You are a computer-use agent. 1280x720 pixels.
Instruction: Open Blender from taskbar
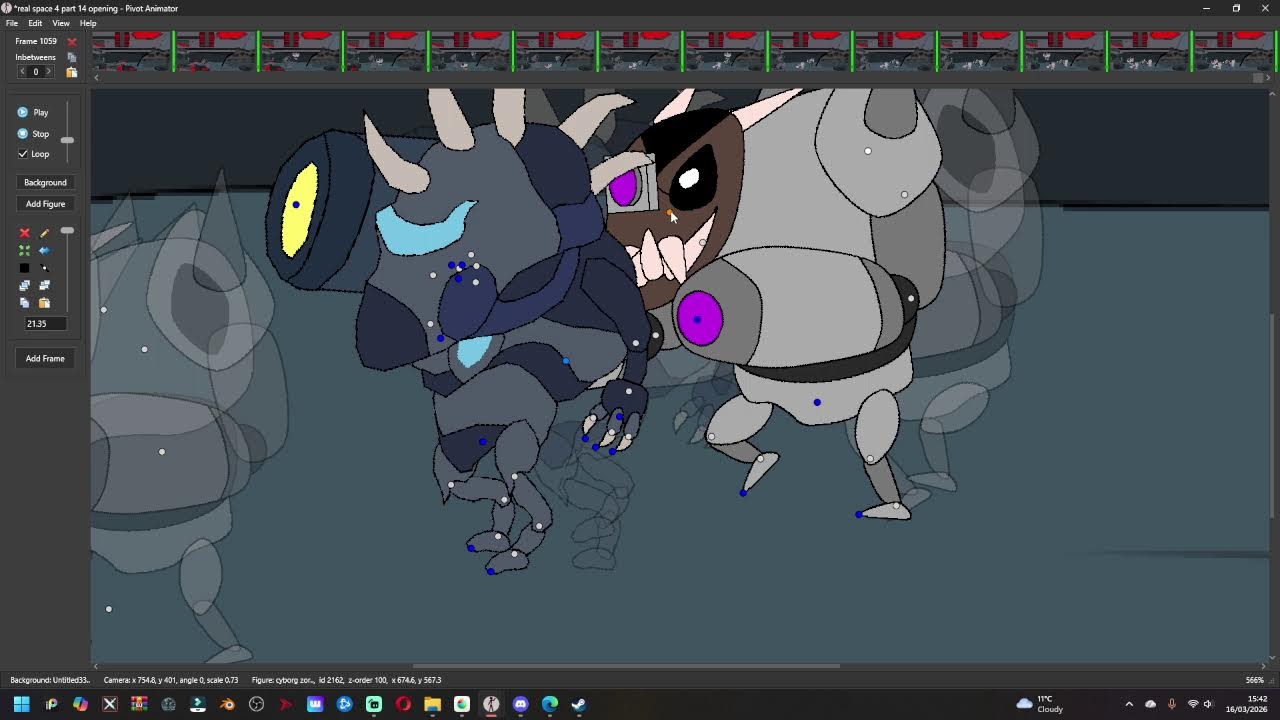(227, 704)
